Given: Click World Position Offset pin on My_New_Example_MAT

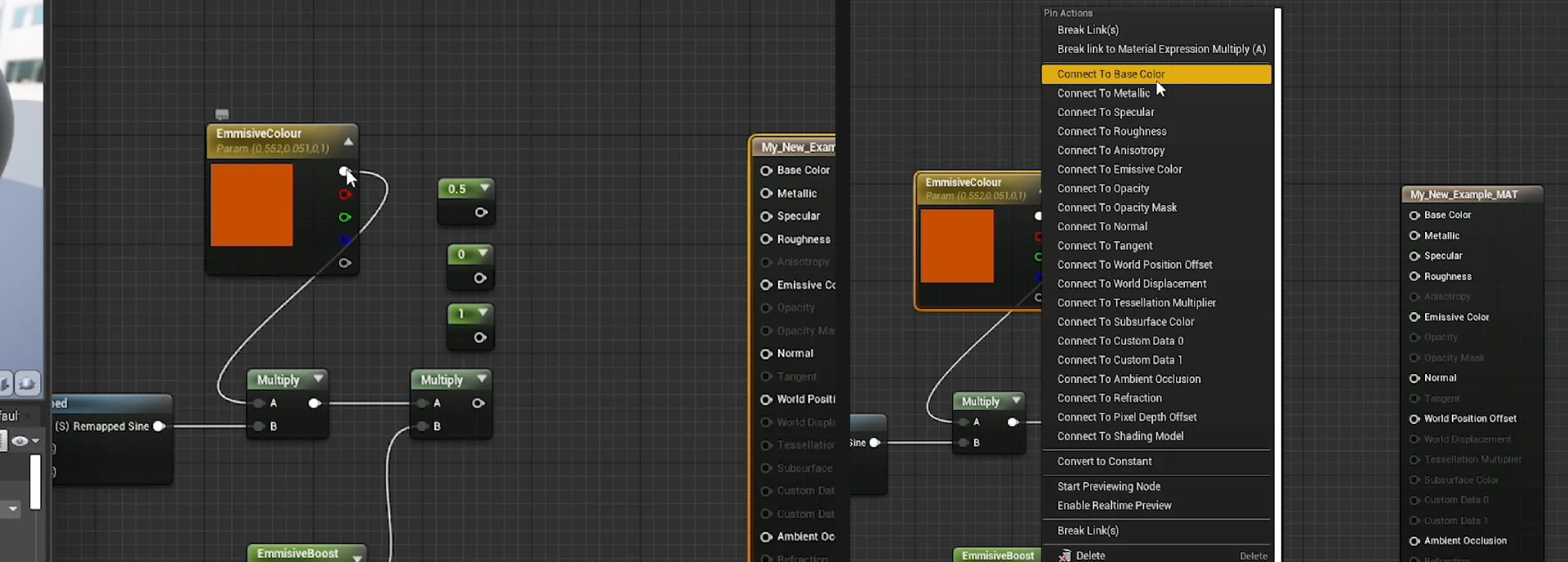Looking at the screenshot, I should [1414, 419].
